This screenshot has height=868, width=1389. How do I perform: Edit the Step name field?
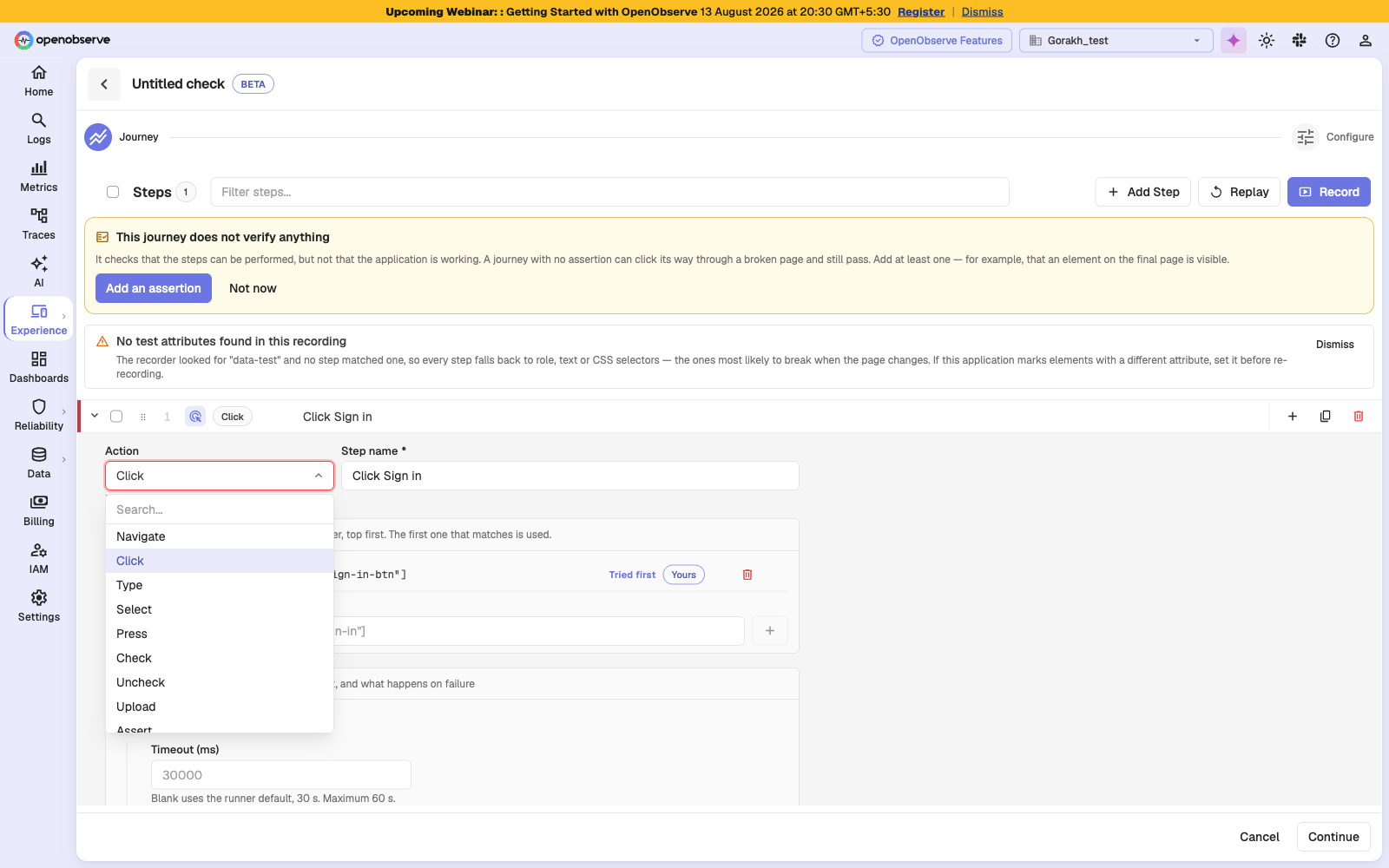click(x=569, y=476)
